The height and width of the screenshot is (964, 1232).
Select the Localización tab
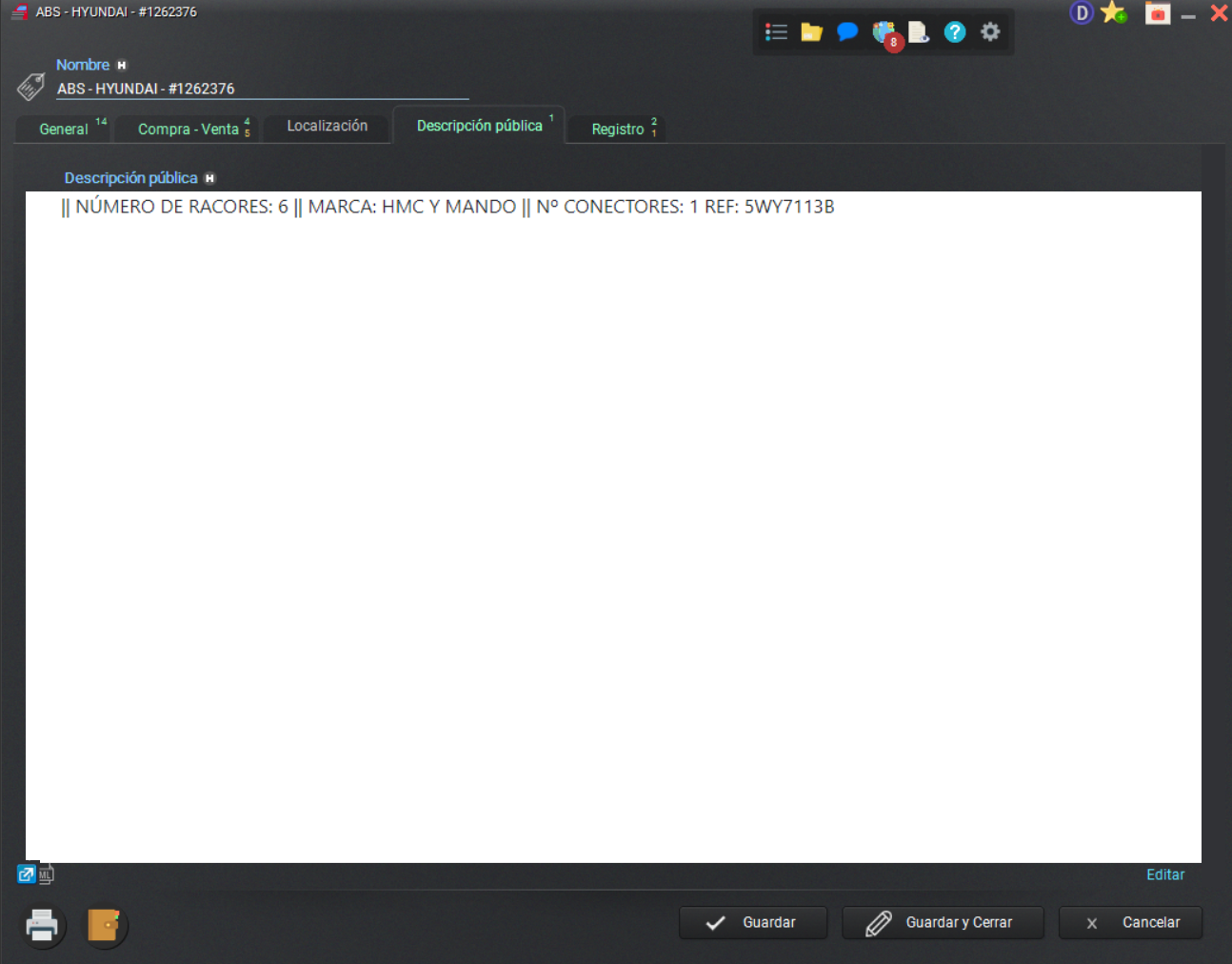tap(327, 127)
